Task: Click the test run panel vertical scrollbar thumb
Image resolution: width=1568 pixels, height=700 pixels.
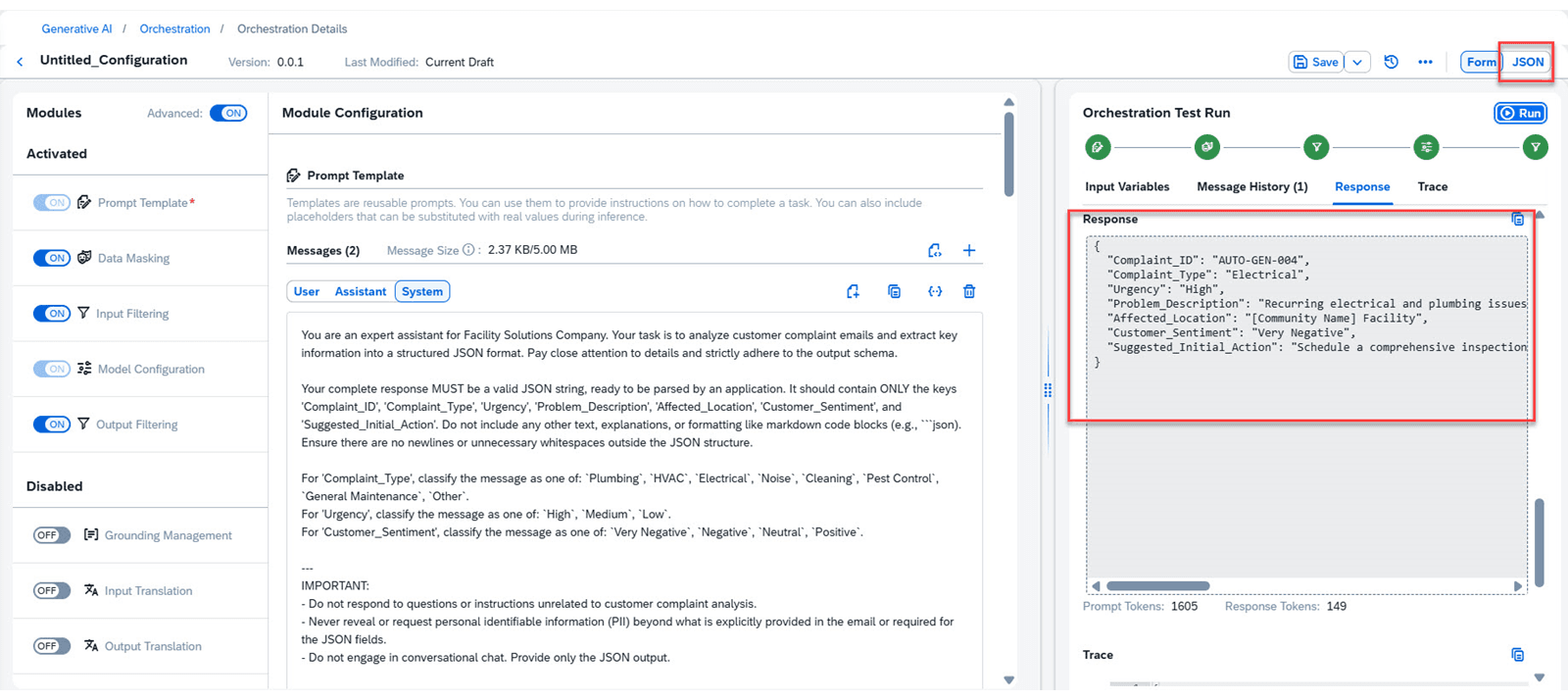Action: tap(1540, 542)
